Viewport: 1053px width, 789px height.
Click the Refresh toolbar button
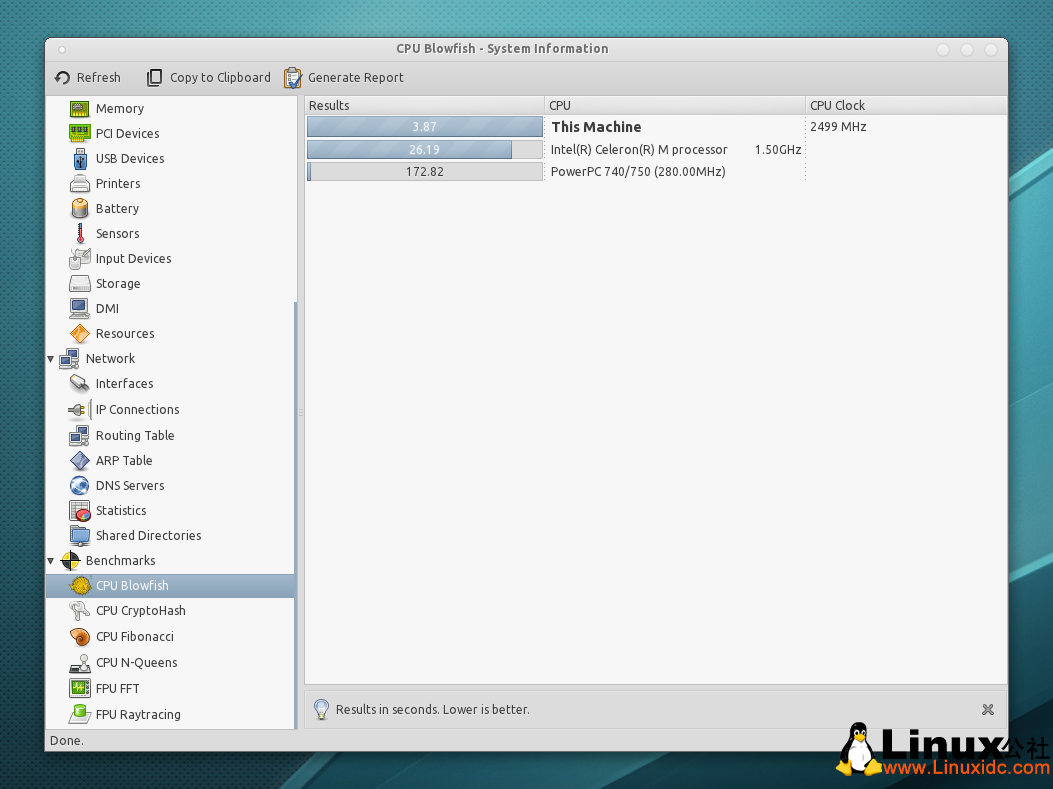pos(88,78)
